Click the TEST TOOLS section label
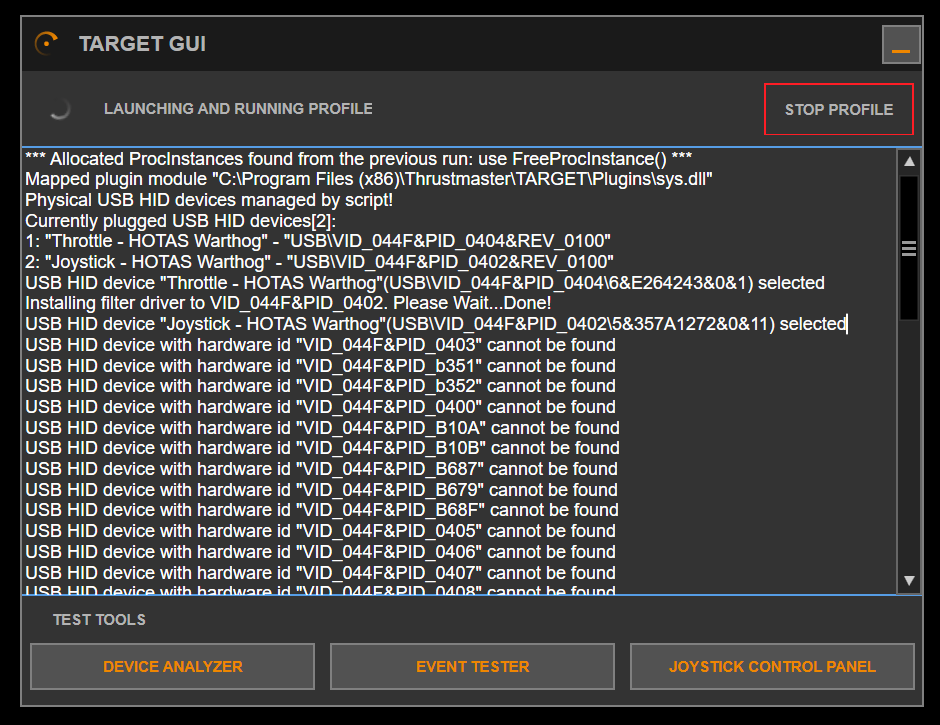Image resolution: width=940 pixels, height=725 pixels. click(x=99, y=619)
